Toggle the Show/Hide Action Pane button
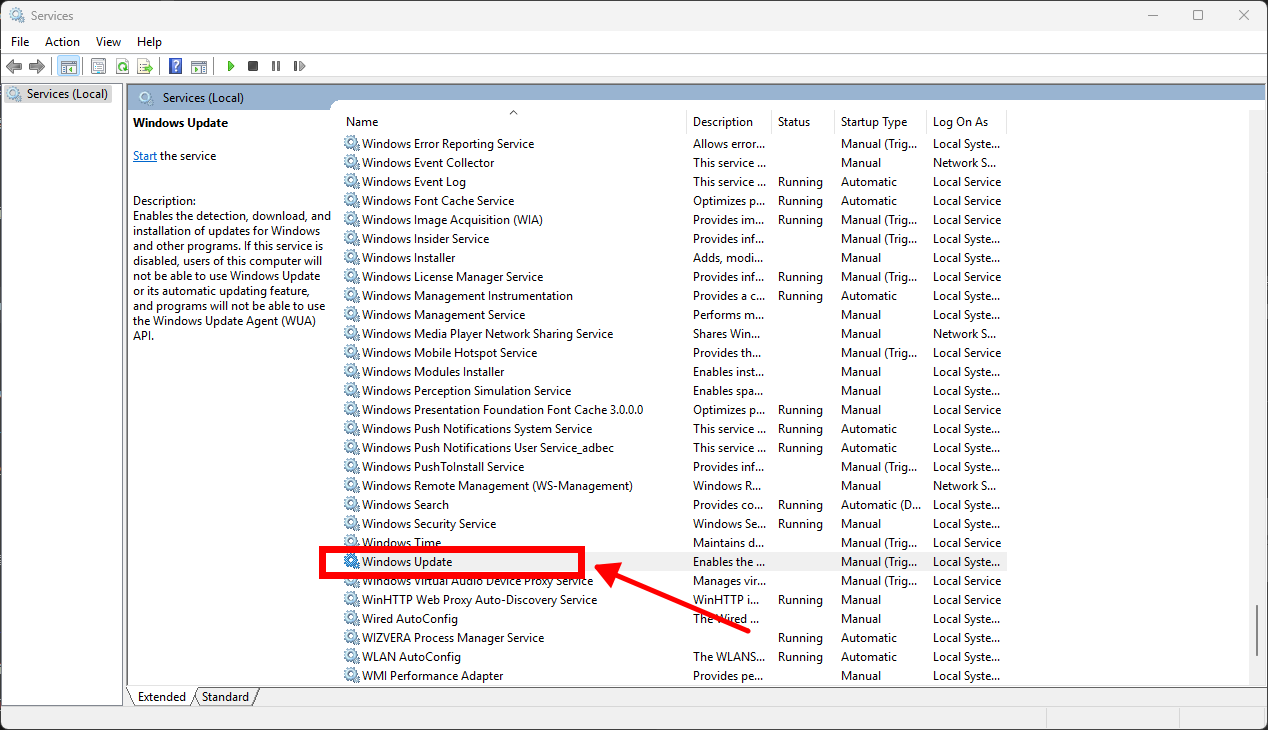 click(199, 66)
